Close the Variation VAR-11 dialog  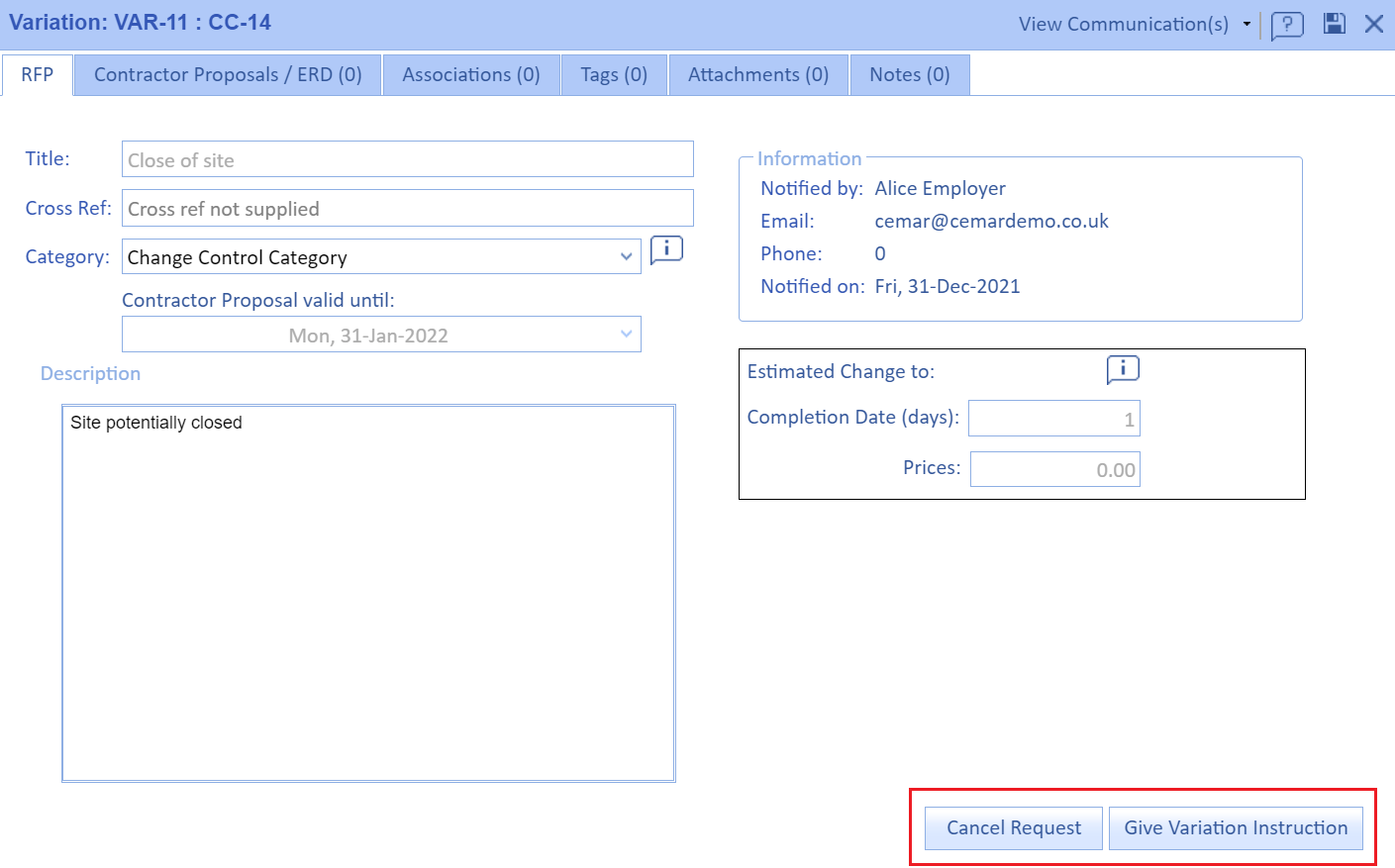1374,24
